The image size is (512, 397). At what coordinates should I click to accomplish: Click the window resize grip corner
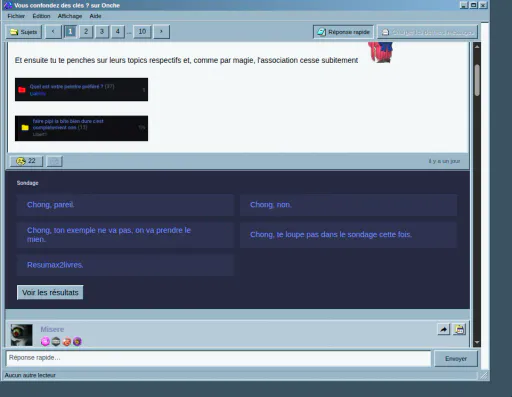coord(484,376)
